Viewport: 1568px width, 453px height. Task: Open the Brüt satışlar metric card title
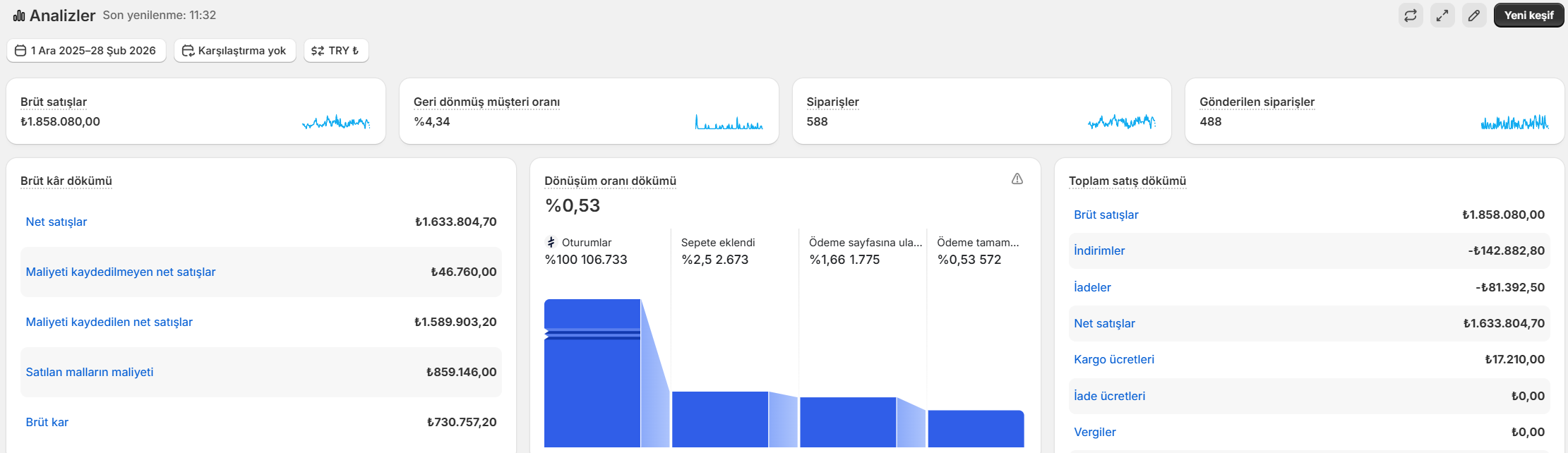coord(54,102)
